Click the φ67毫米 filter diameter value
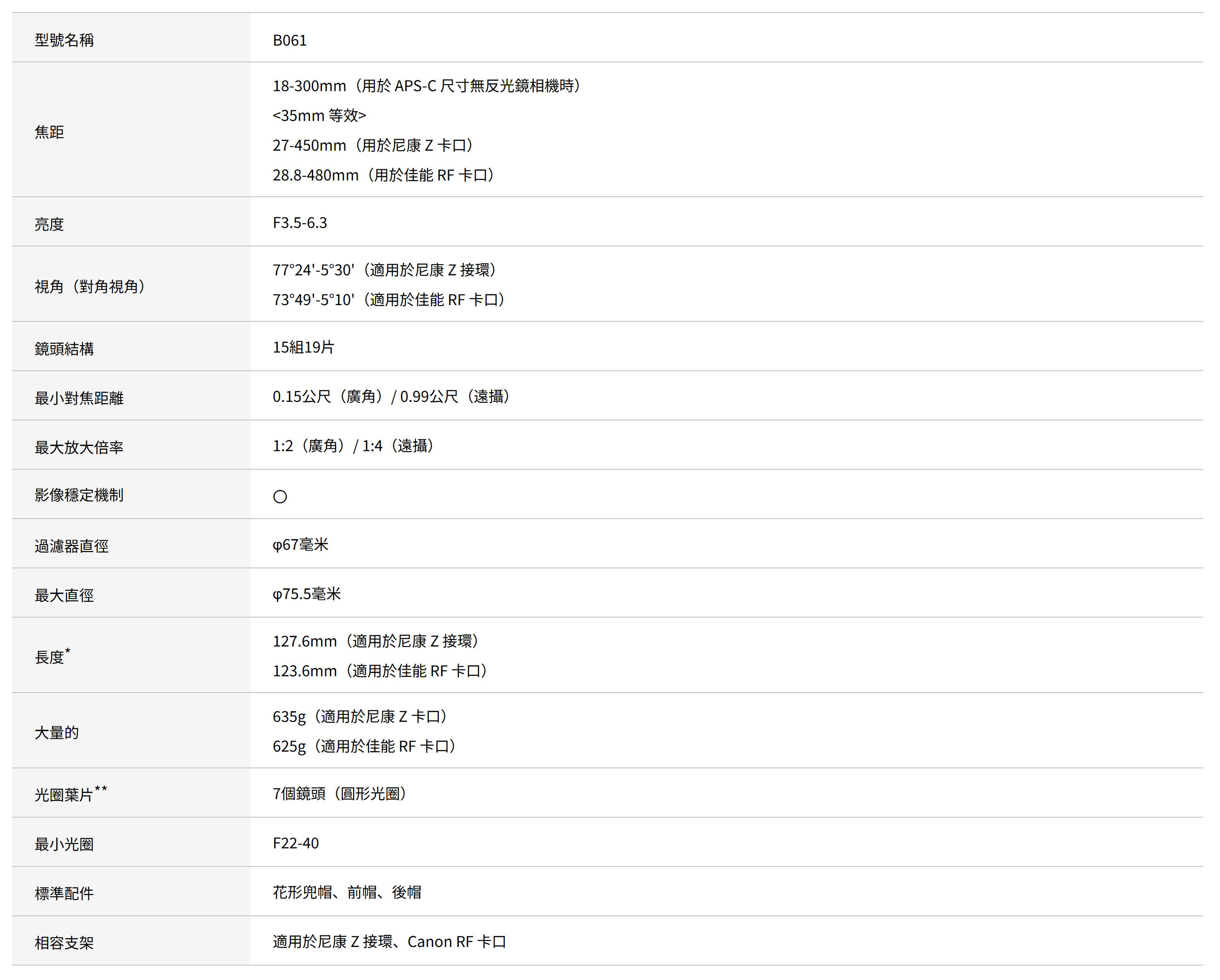The image size is (1220, 980). coord(301,545)
